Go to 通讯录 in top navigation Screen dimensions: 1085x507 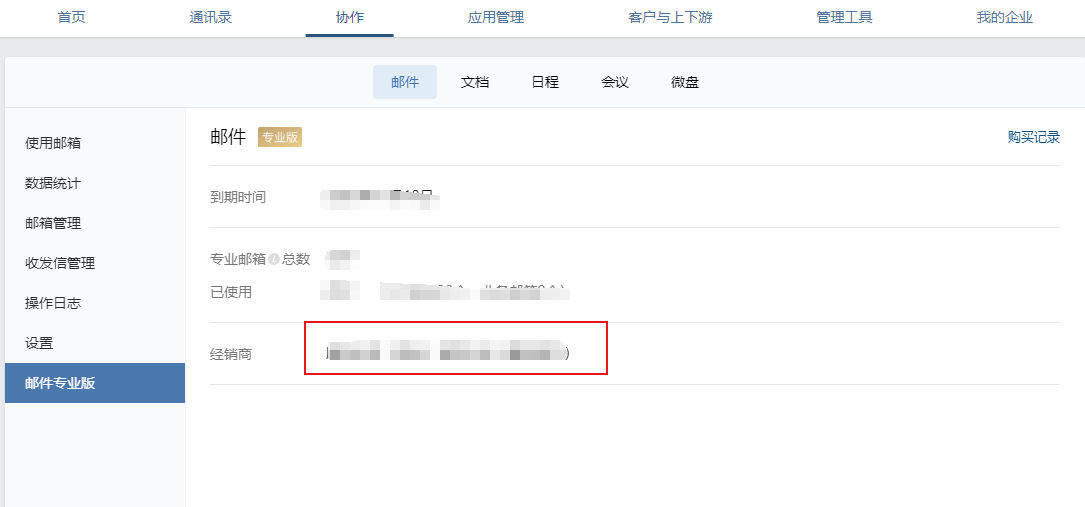pos(210,17)
